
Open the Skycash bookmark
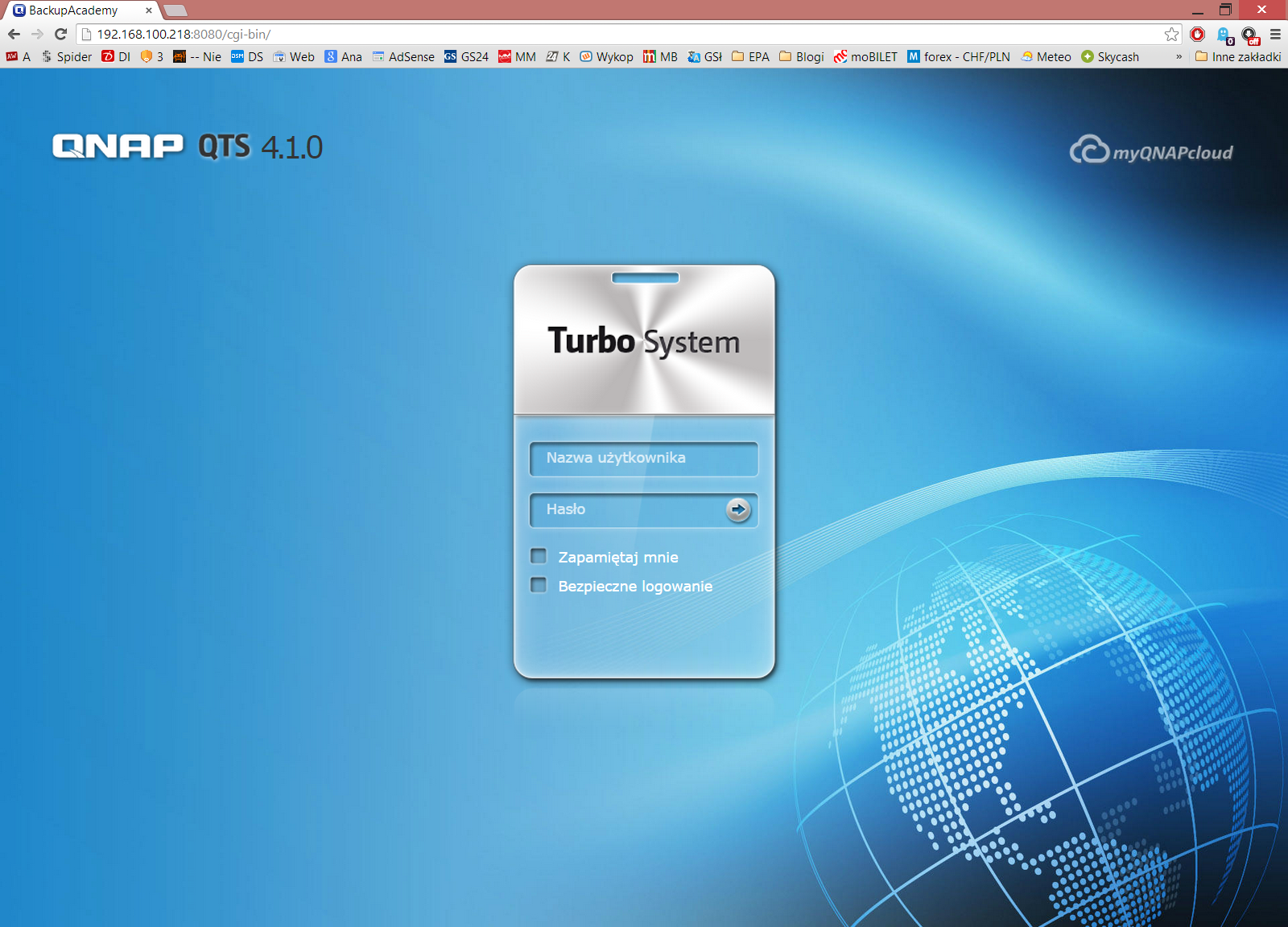tap(1110, 56)
